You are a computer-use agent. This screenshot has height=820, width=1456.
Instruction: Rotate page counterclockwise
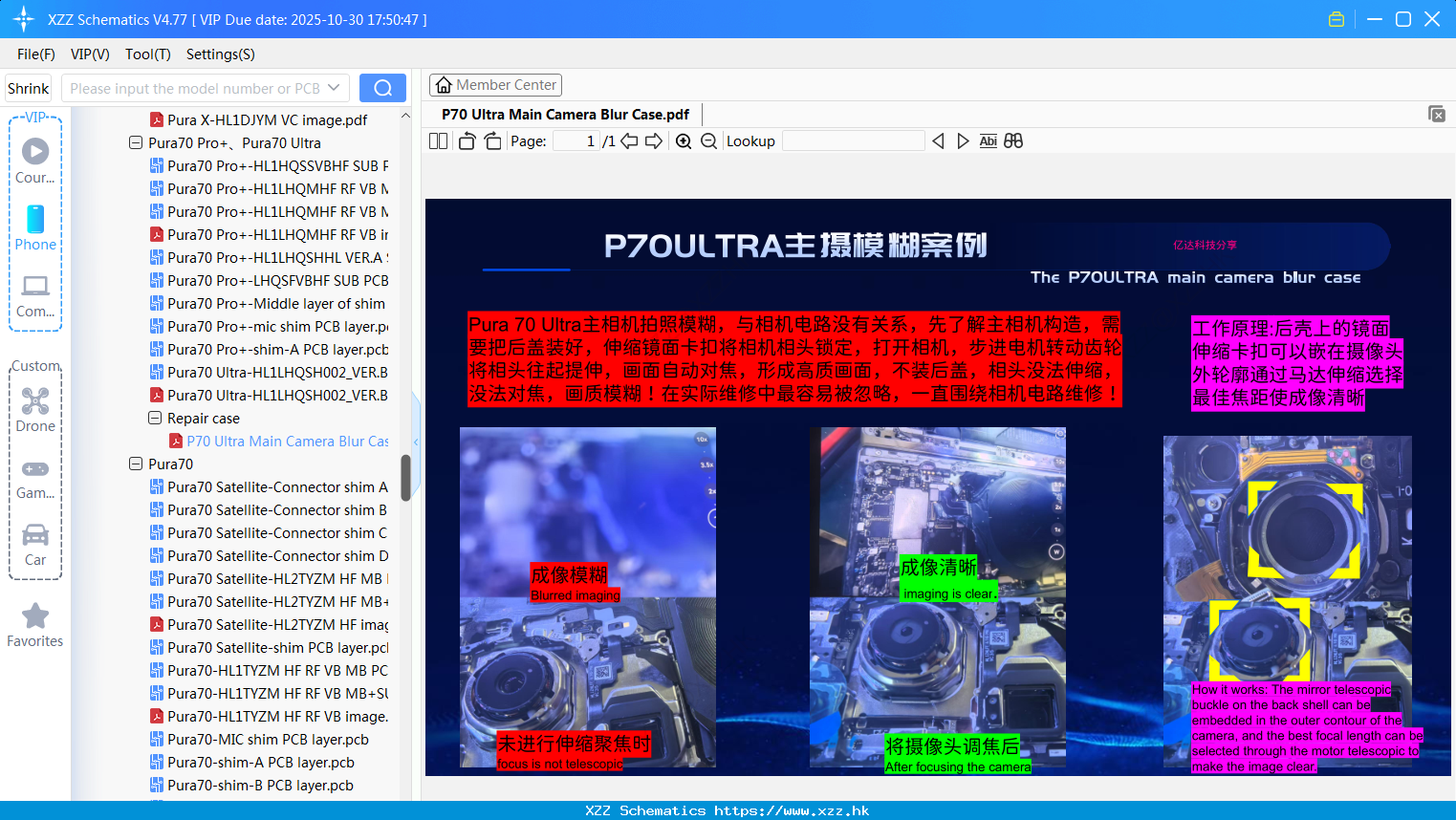point(467,141)
